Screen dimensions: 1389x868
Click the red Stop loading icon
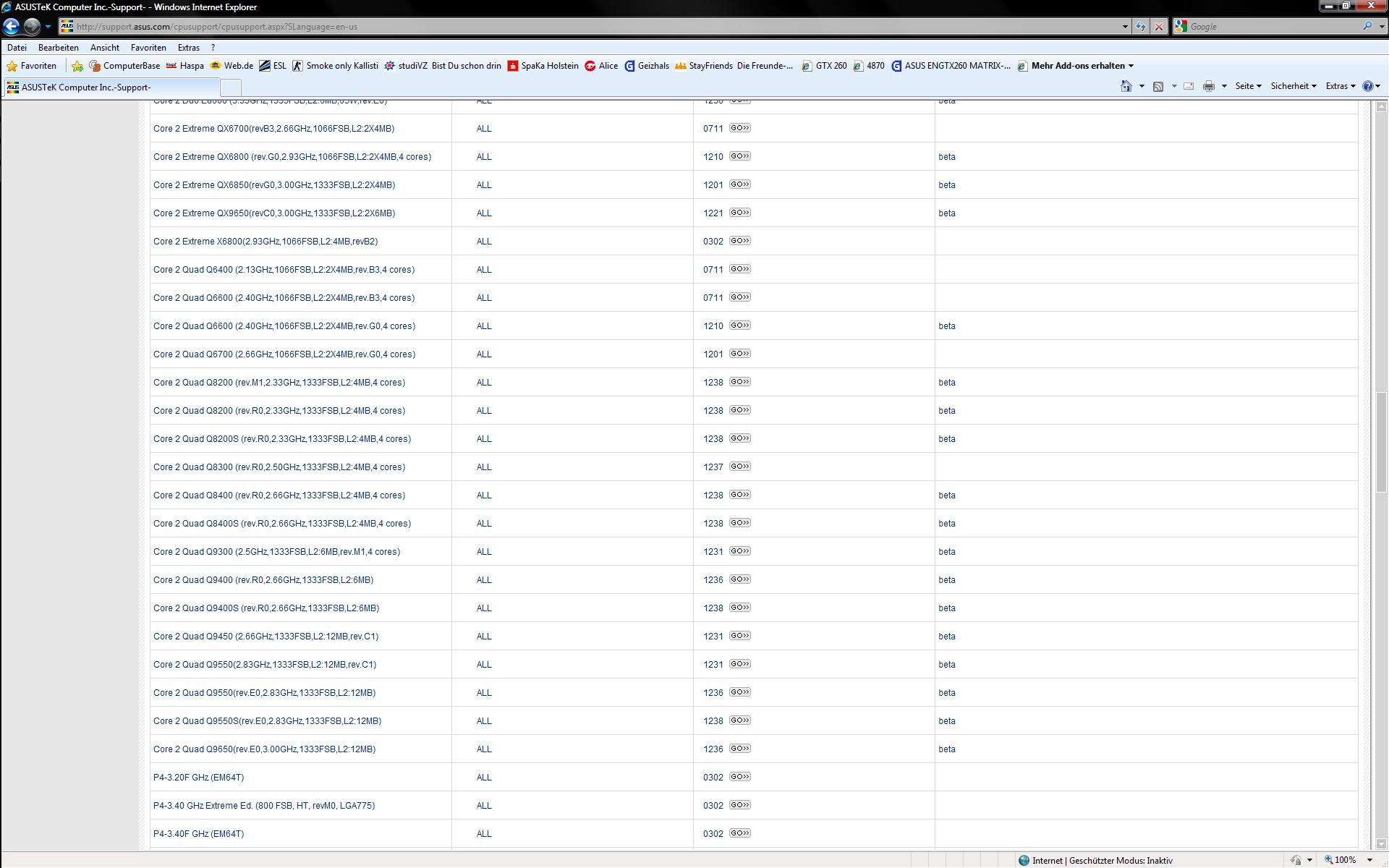tap(1159, 27)
